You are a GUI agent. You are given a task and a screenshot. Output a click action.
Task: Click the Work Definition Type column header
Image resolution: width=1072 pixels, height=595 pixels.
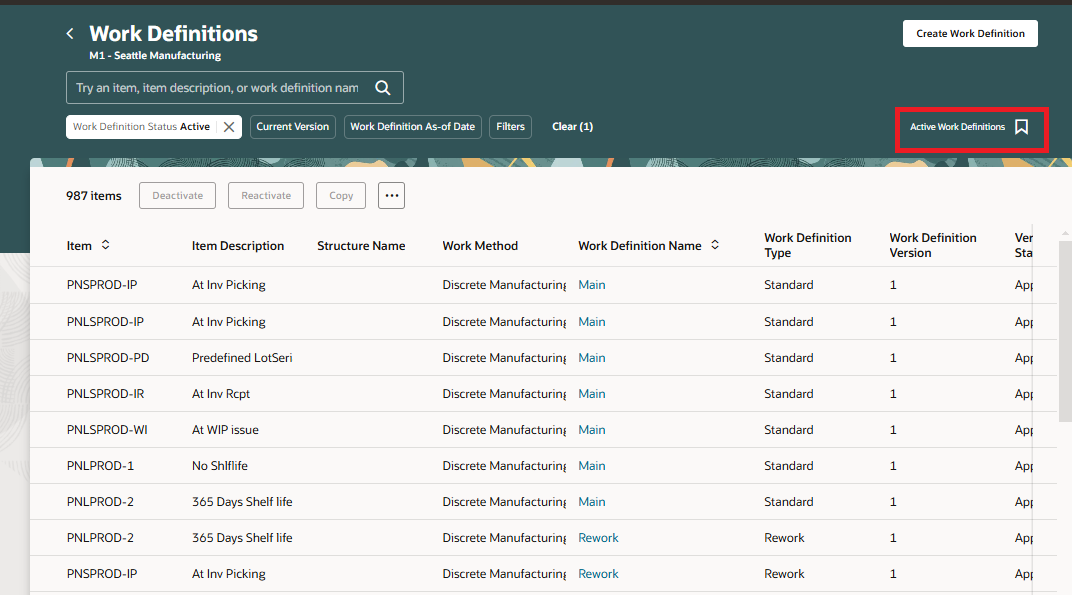point(807,245)
